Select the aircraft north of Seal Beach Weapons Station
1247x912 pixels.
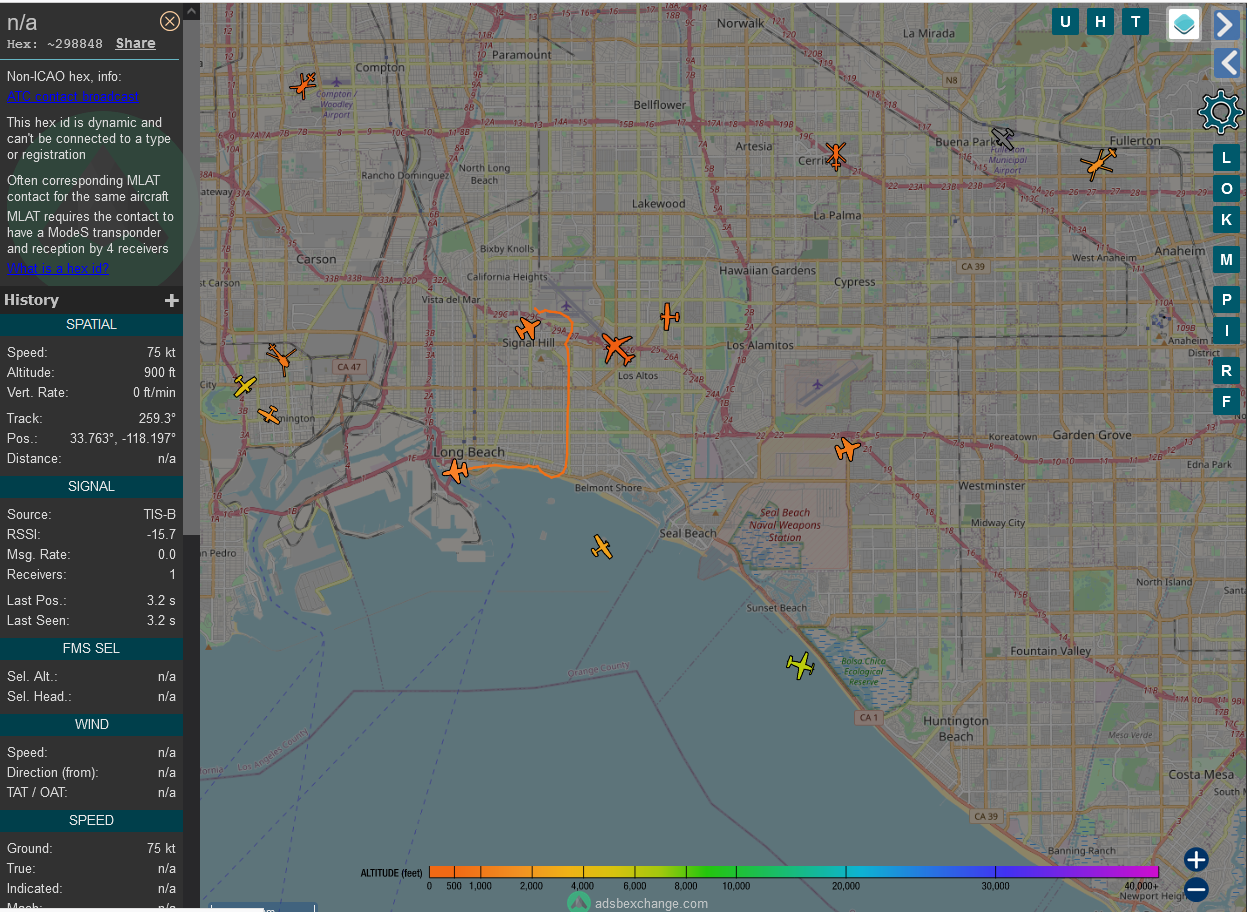[x=847, y=449]
